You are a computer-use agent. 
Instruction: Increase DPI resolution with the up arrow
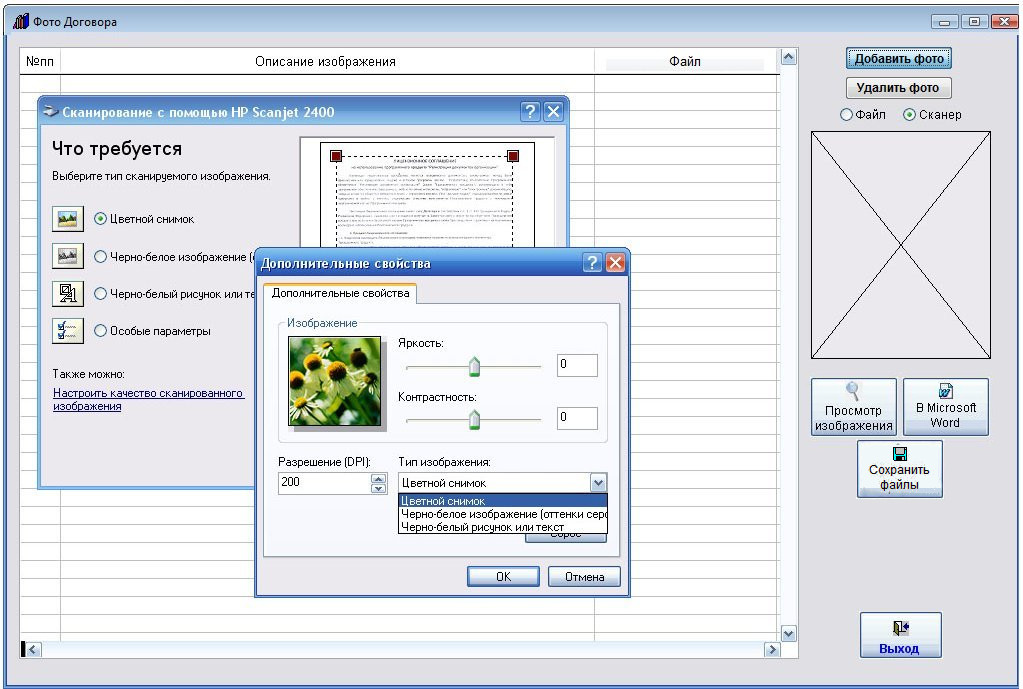coord(378,478)
